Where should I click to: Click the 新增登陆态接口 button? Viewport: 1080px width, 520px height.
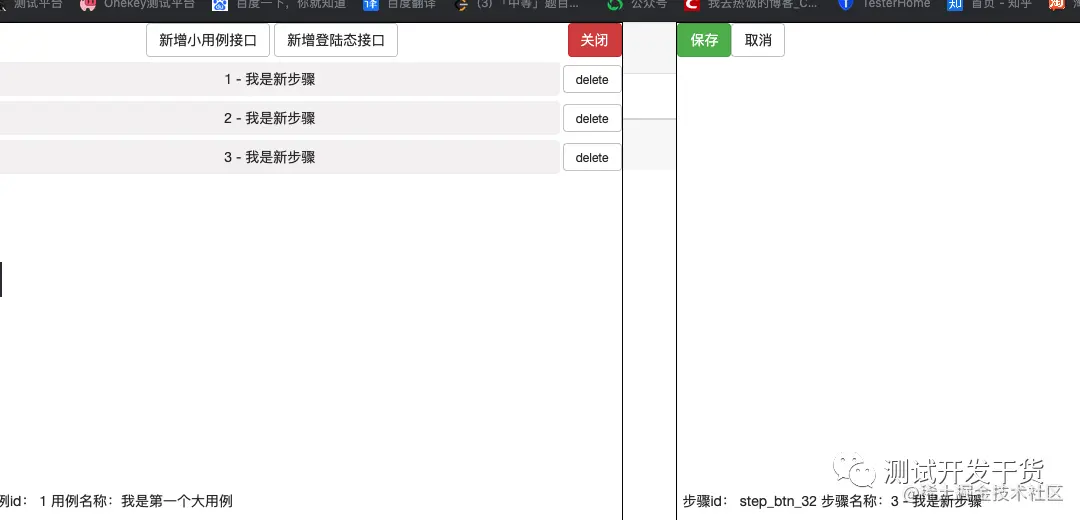click(x=335, y=40)
